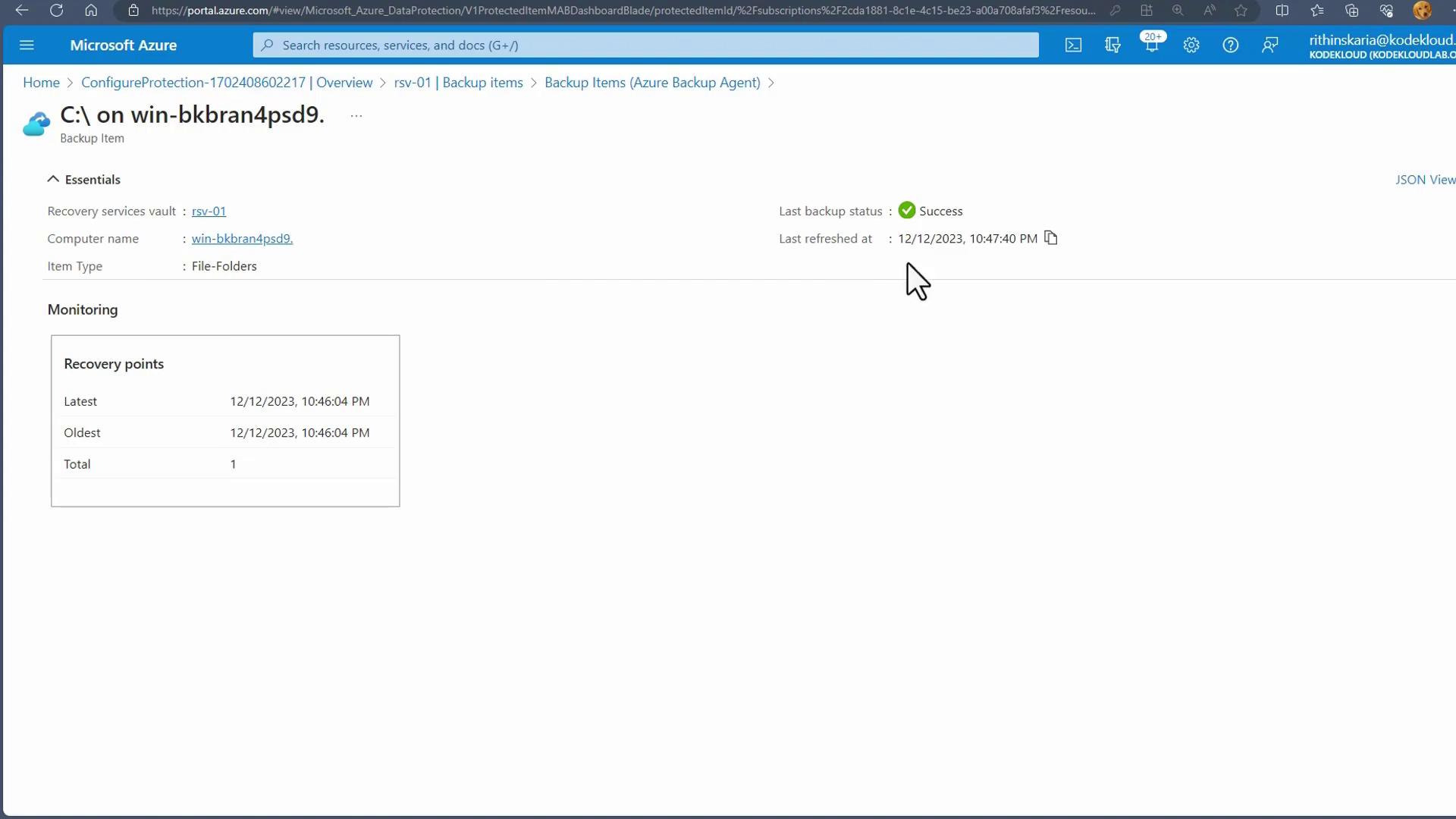The image size is (1456, 819).
Task: Copy the last refreshed timestamp
Action: 1051,238
